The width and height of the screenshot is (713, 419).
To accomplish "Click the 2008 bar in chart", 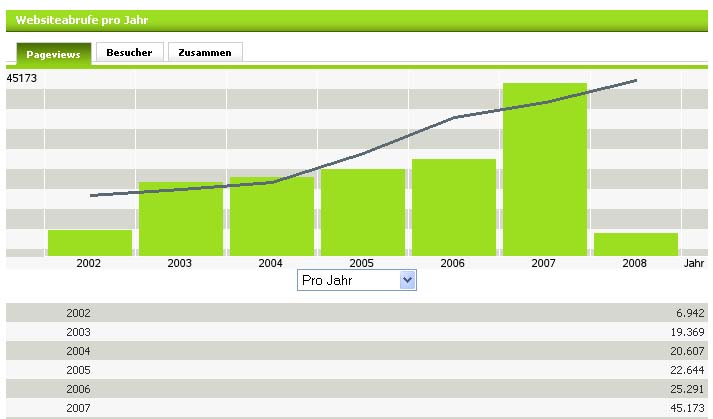I will (x=635, y=244).
